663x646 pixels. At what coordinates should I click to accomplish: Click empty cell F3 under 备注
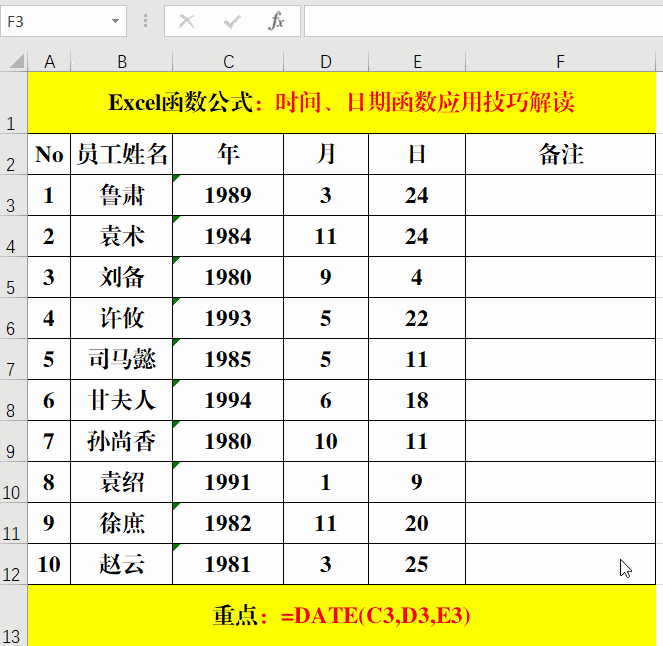coord(560,195)
